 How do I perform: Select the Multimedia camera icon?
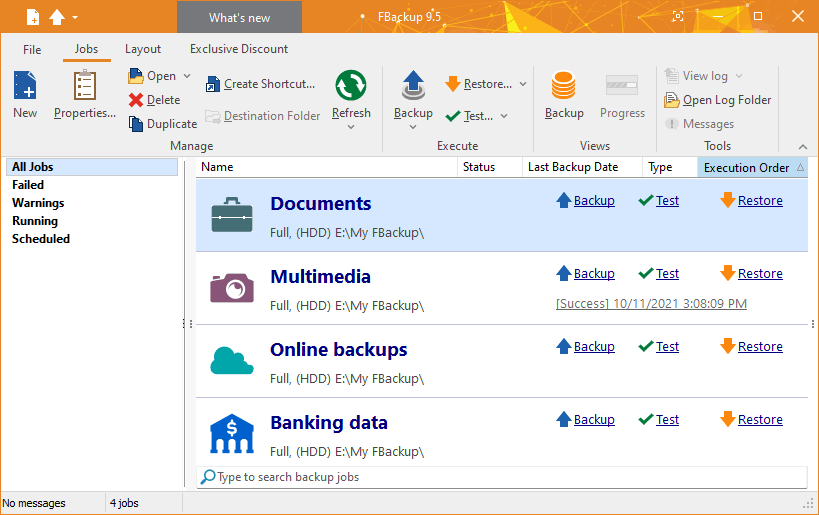(232, 287)
